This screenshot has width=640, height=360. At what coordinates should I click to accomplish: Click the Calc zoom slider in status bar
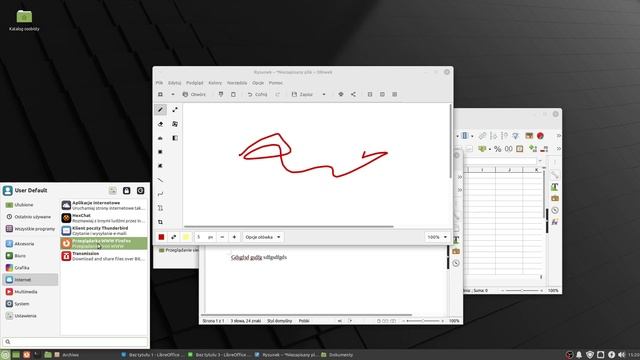coord(522,291)
